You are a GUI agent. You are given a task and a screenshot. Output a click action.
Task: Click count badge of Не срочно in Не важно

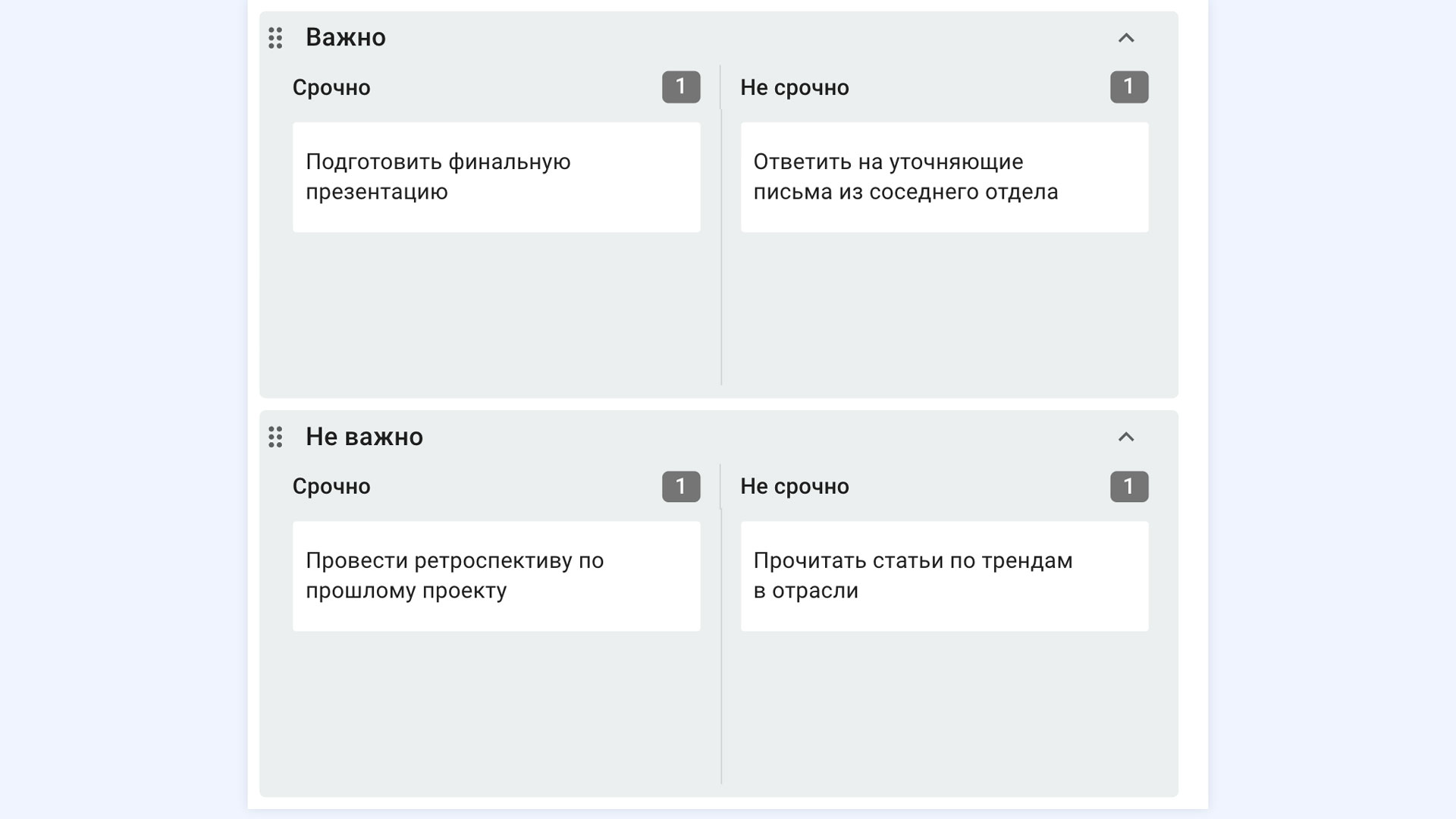(x=1129, y=486)
